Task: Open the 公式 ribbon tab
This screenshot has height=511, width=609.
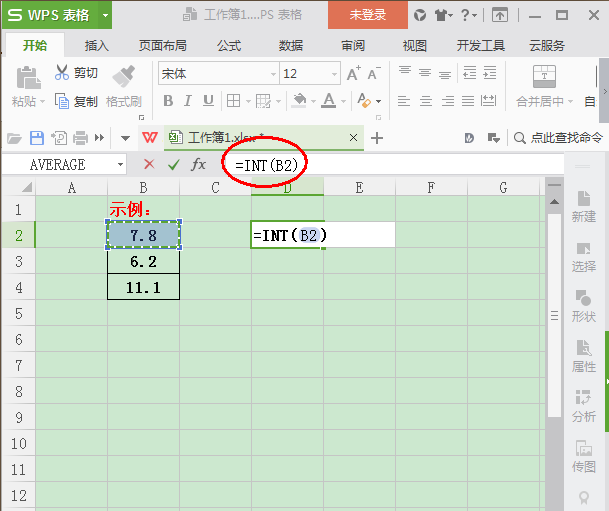Action: (x=229, y=46)
